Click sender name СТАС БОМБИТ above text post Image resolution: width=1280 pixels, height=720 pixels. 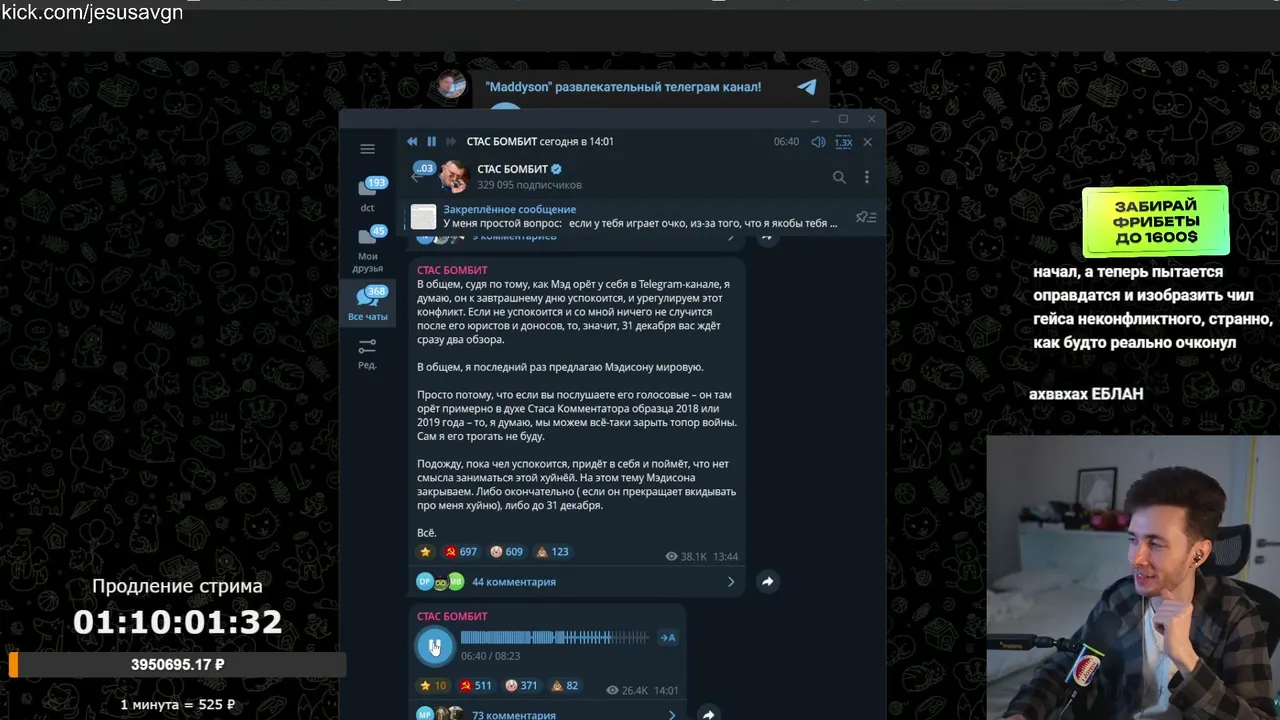click(x=452, y=270)
